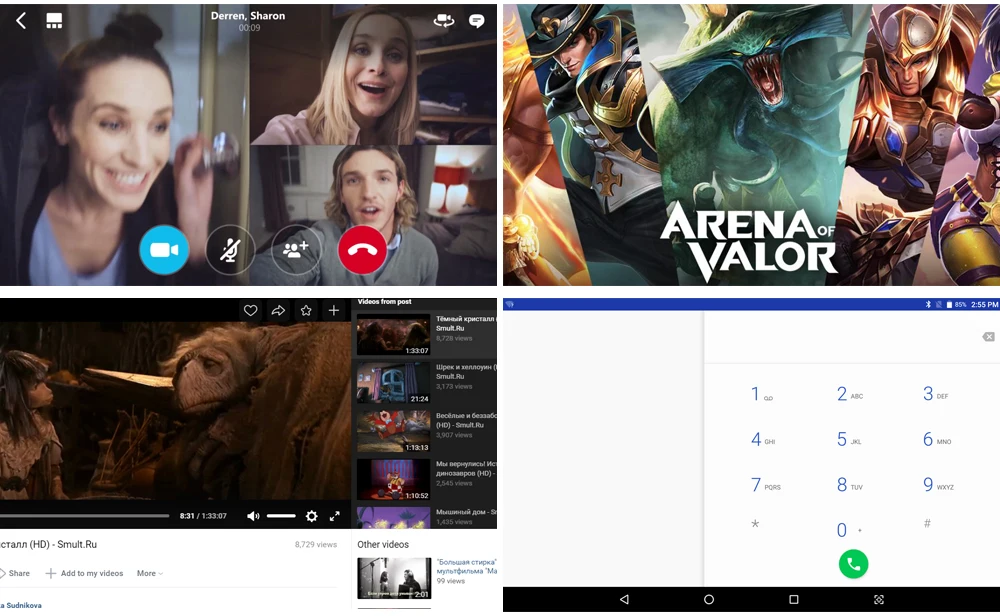
Task: Delete a digit with the backspace icon
Action: coord(989,337)
